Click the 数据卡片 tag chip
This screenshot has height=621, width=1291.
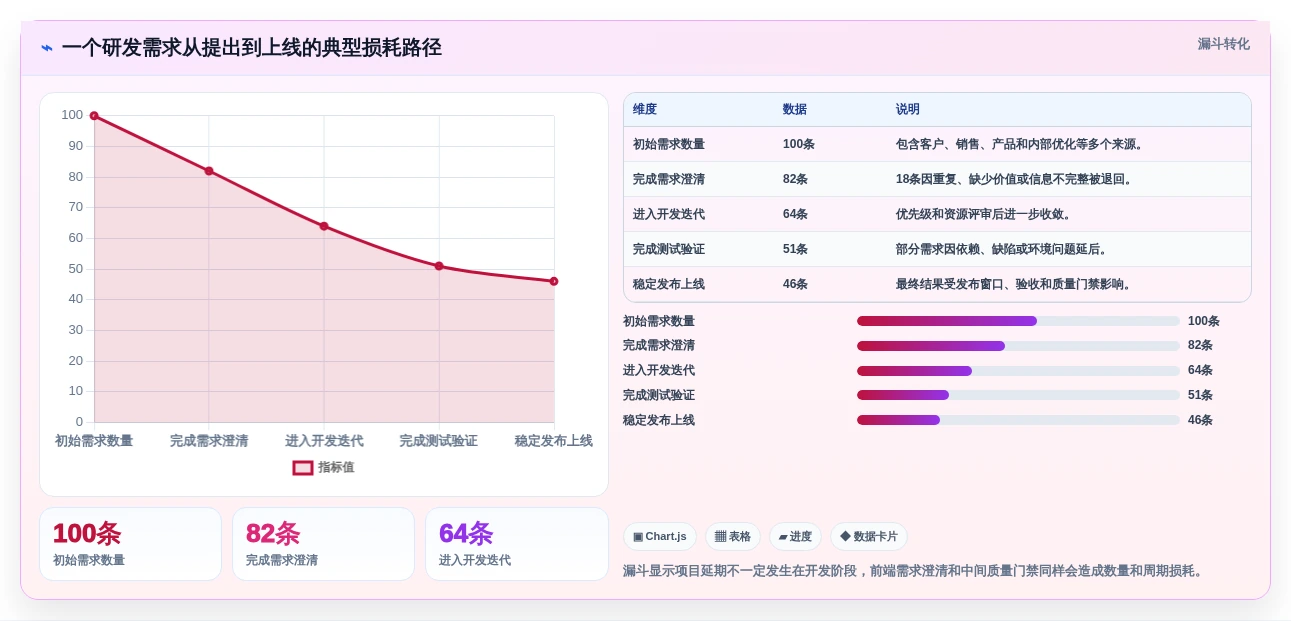coord(869,537)
